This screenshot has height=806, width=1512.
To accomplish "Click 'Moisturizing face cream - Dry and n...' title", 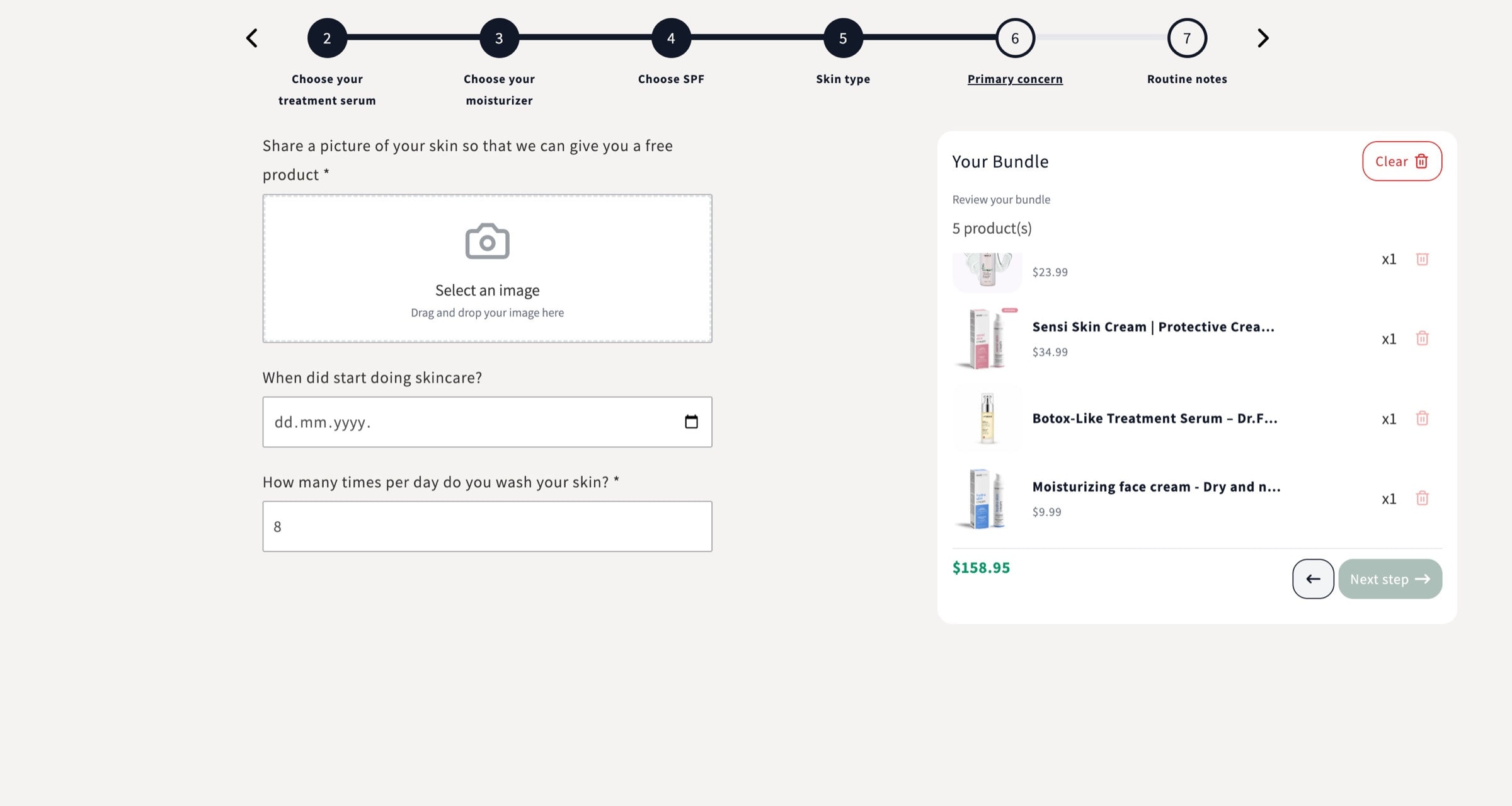I will click(x=1156, y=486).
